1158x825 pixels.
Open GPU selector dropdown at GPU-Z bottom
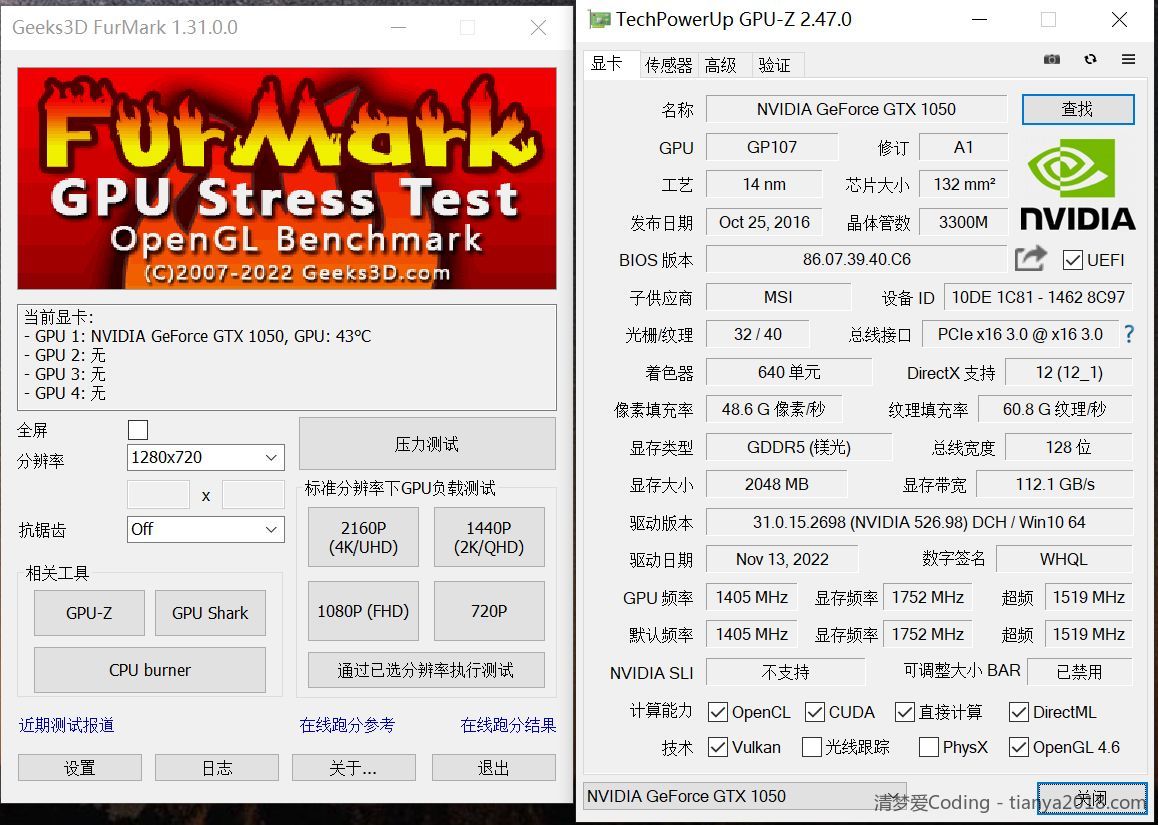tap(744, 796)
